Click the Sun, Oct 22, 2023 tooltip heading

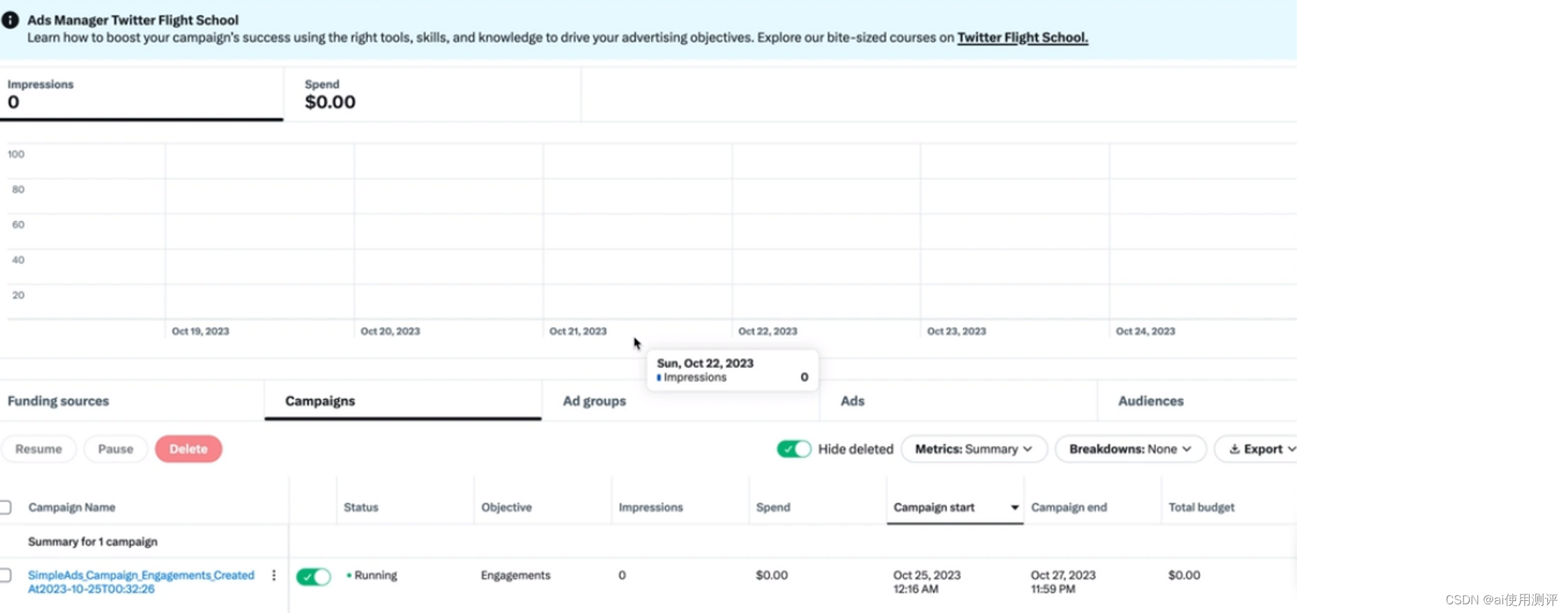705,363
